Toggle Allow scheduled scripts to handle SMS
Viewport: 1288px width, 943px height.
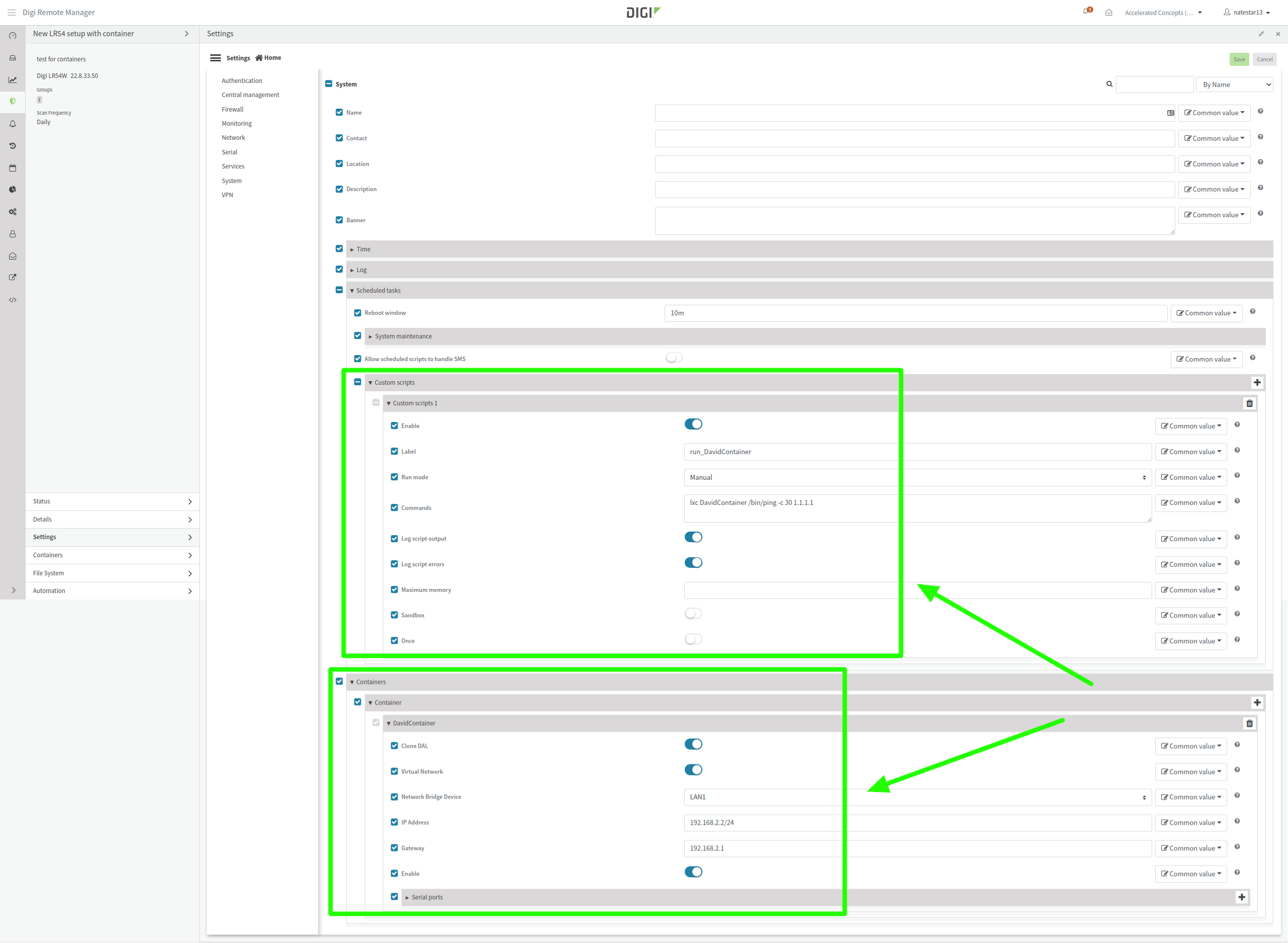(x=674, y=358)
